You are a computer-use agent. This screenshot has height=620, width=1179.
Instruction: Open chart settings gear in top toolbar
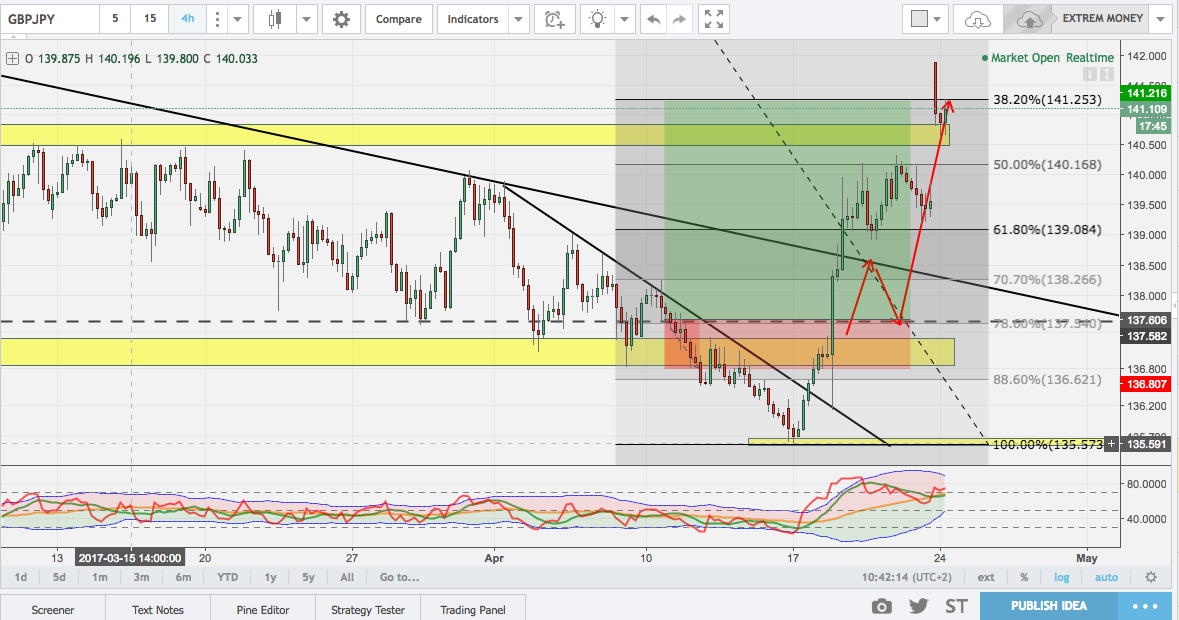click(x=342, y=19)
